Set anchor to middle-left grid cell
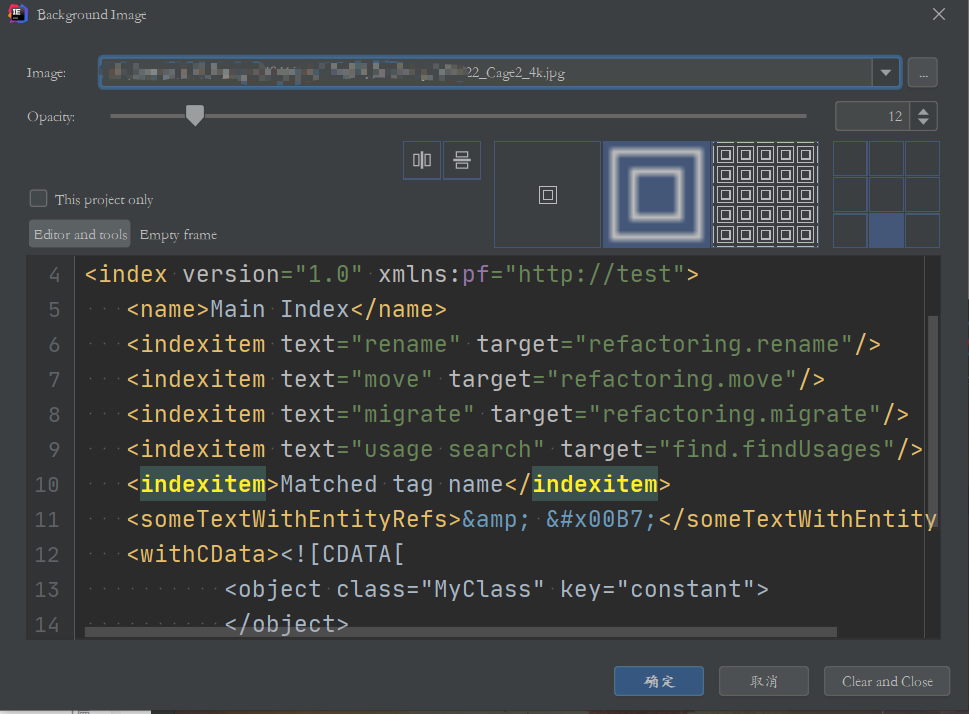The image size is (969, 714). pos(850,195)
